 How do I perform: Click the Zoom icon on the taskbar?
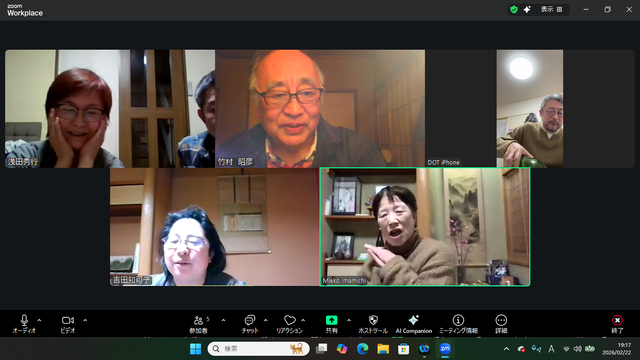445,349
